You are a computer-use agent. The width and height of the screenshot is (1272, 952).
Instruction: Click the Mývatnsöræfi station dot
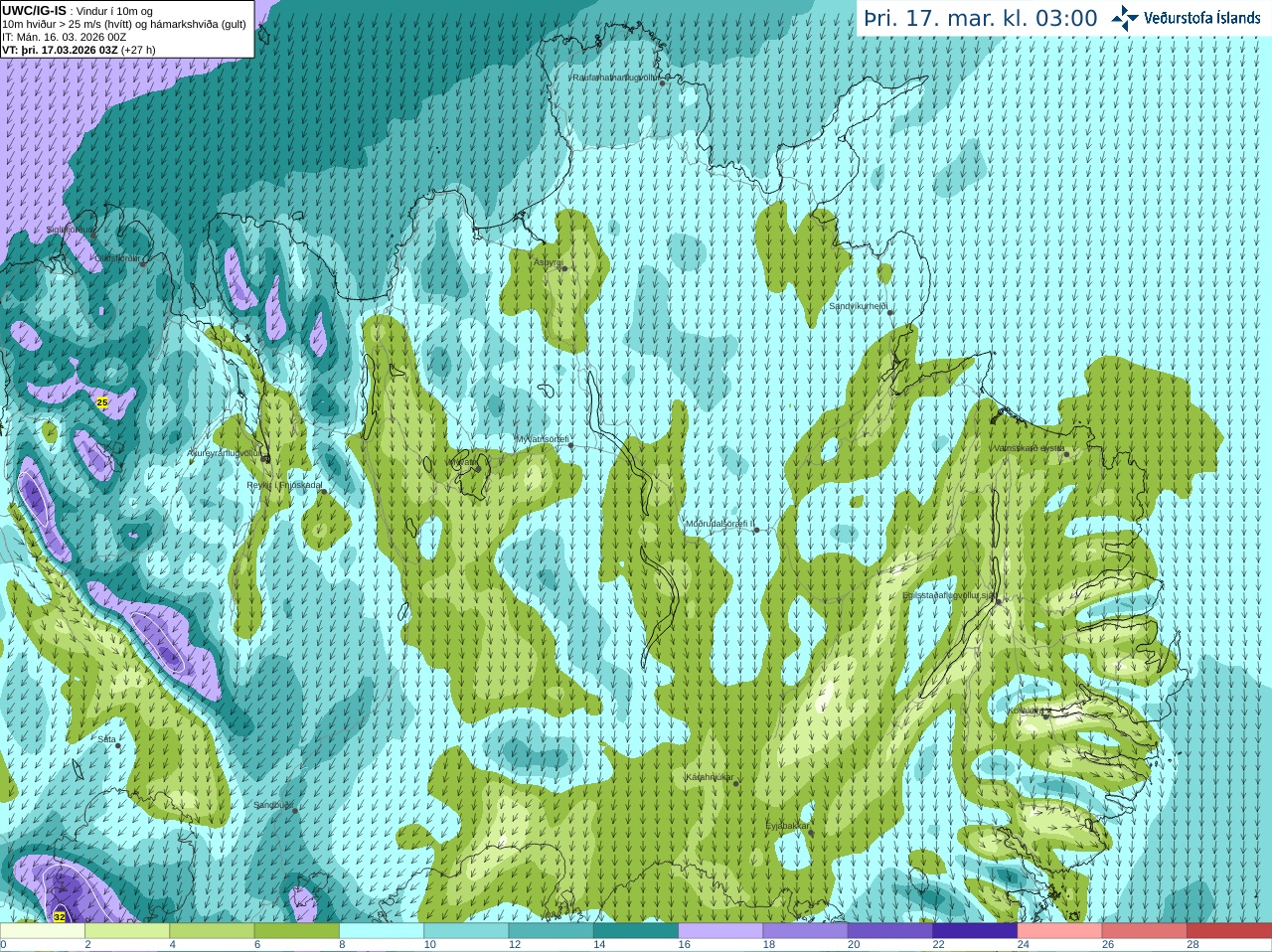point(570,445)
